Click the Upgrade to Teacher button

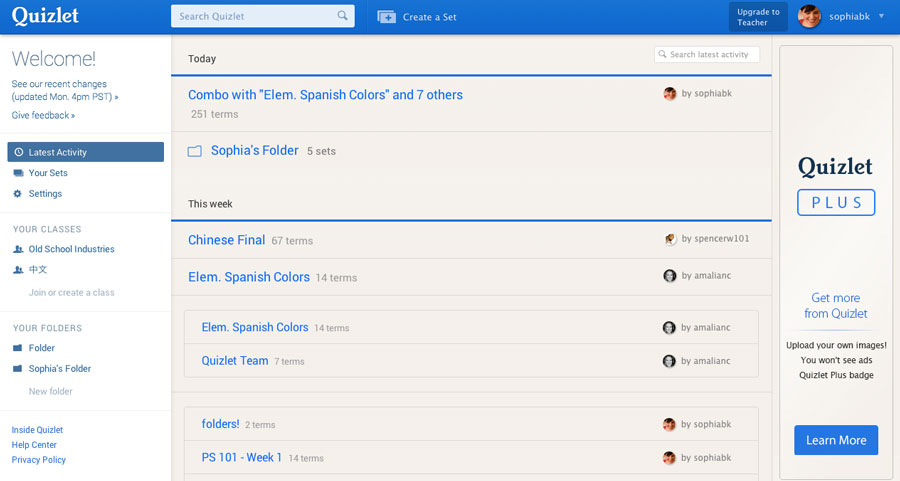click(x=758, y=17)
